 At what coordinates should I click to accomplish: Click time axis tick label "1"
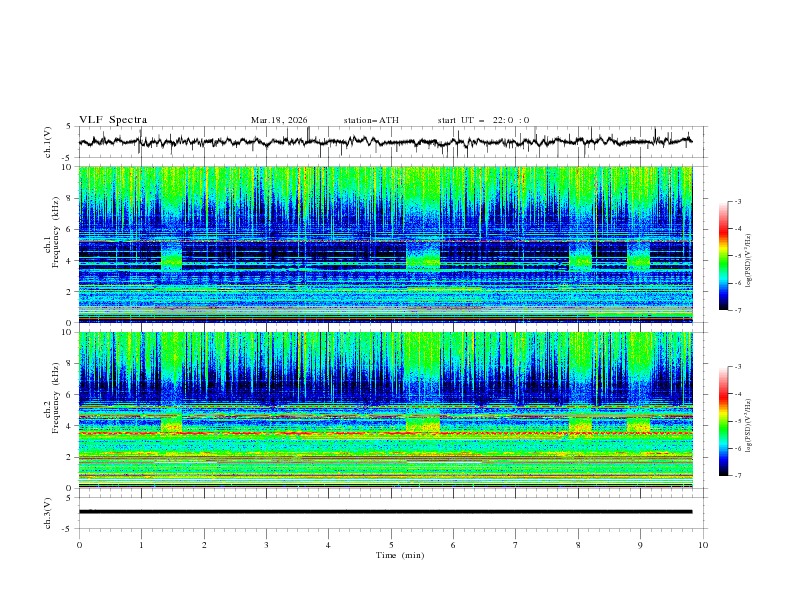[141, 545]
